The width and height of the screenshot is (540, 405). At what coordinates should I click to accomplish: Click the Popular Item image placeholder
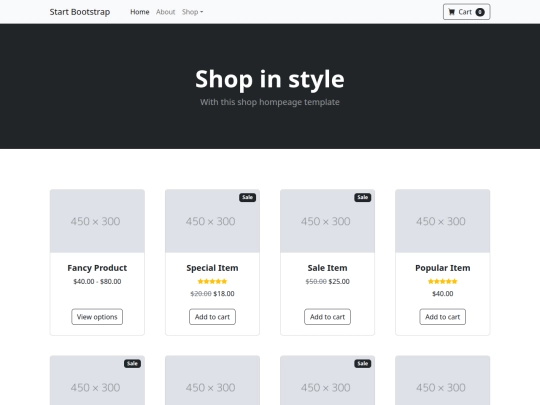[x=443, y=221]
